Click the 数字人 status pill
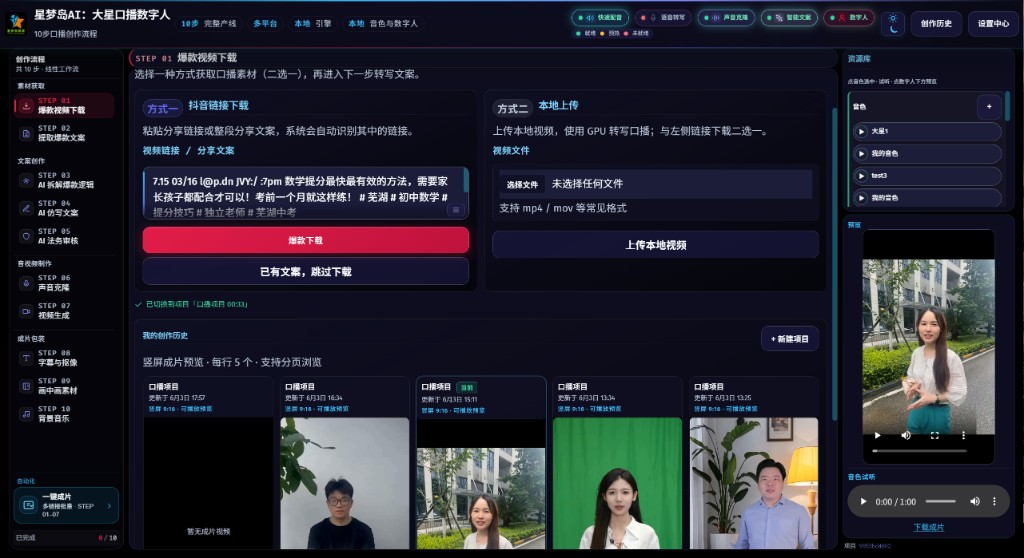The width and height of the screenshot is (1024, 558). tap(849, 18)
